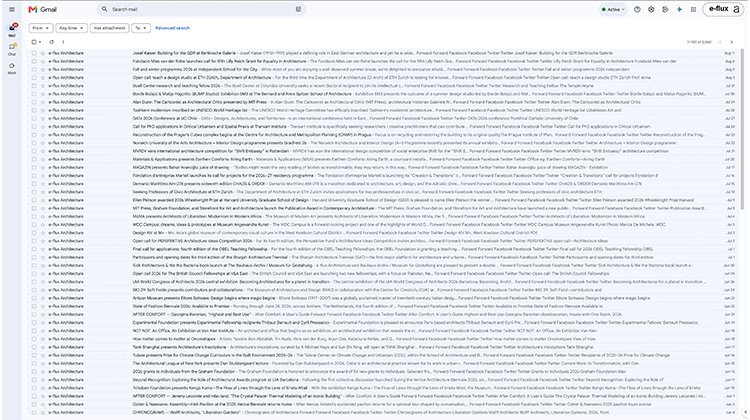
Task: Star the Alan Dunn Cartoonist email
Action: tap(43, 102)
